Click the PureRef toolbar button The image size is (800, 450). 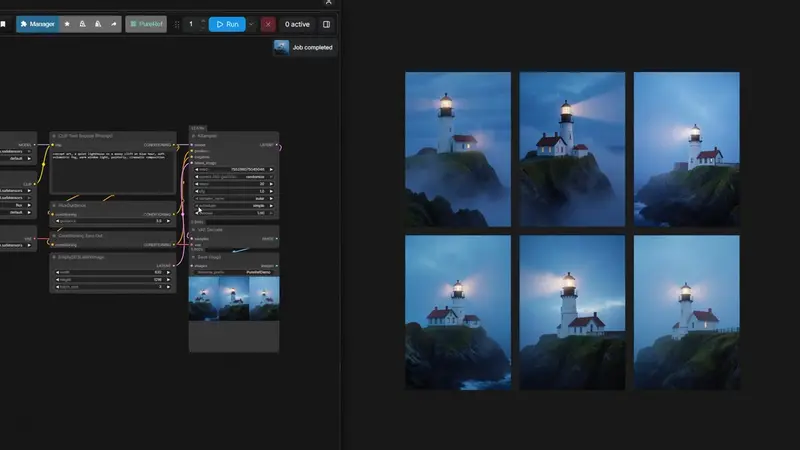coord(146,24)
